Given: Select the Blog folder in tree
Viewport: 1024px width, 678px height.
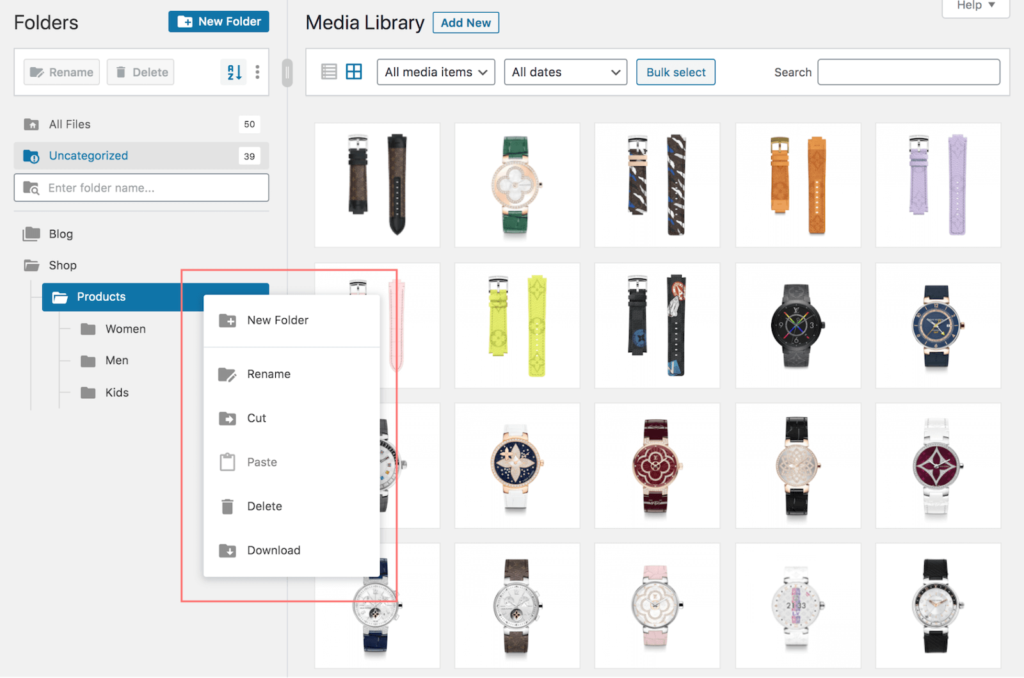Looking at the screenshot, I should point(61,234).
